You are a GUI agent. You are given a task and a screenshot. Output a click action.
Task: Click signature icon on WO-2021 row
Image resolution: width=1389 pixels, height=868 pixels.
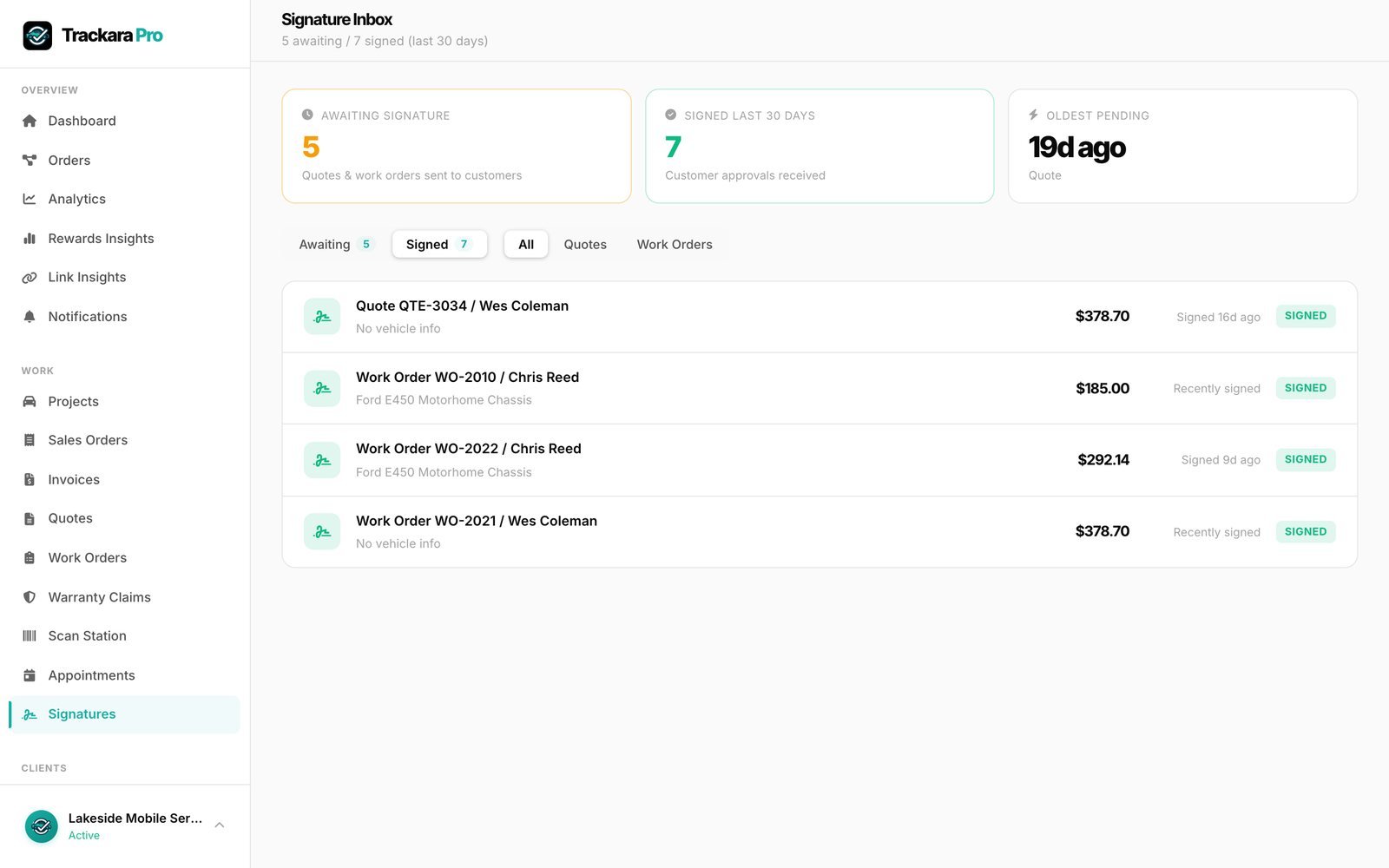(322, 532)
